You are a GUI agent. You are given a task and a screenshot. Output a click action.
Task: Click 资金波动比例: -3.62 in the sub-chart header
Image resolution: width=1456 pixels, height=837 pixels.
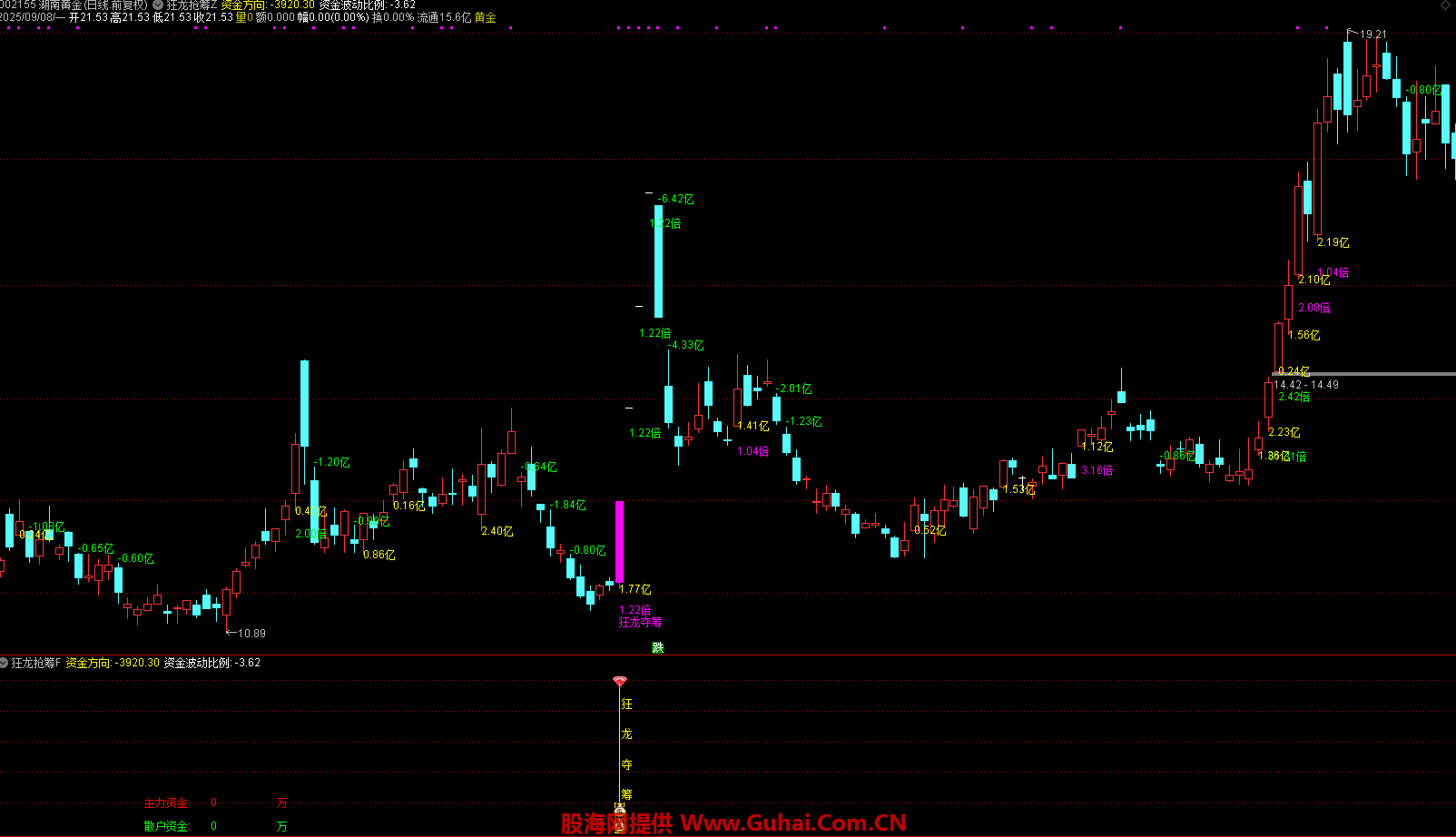click(x=212, y=663)
